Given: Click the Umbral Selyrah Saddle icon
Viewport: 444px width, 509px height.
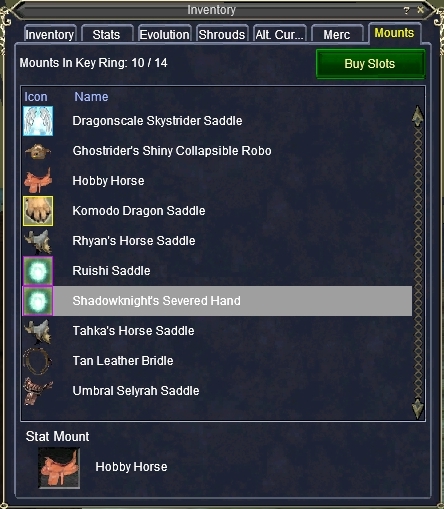Looking at the screenshot, I should pos(38,391).
